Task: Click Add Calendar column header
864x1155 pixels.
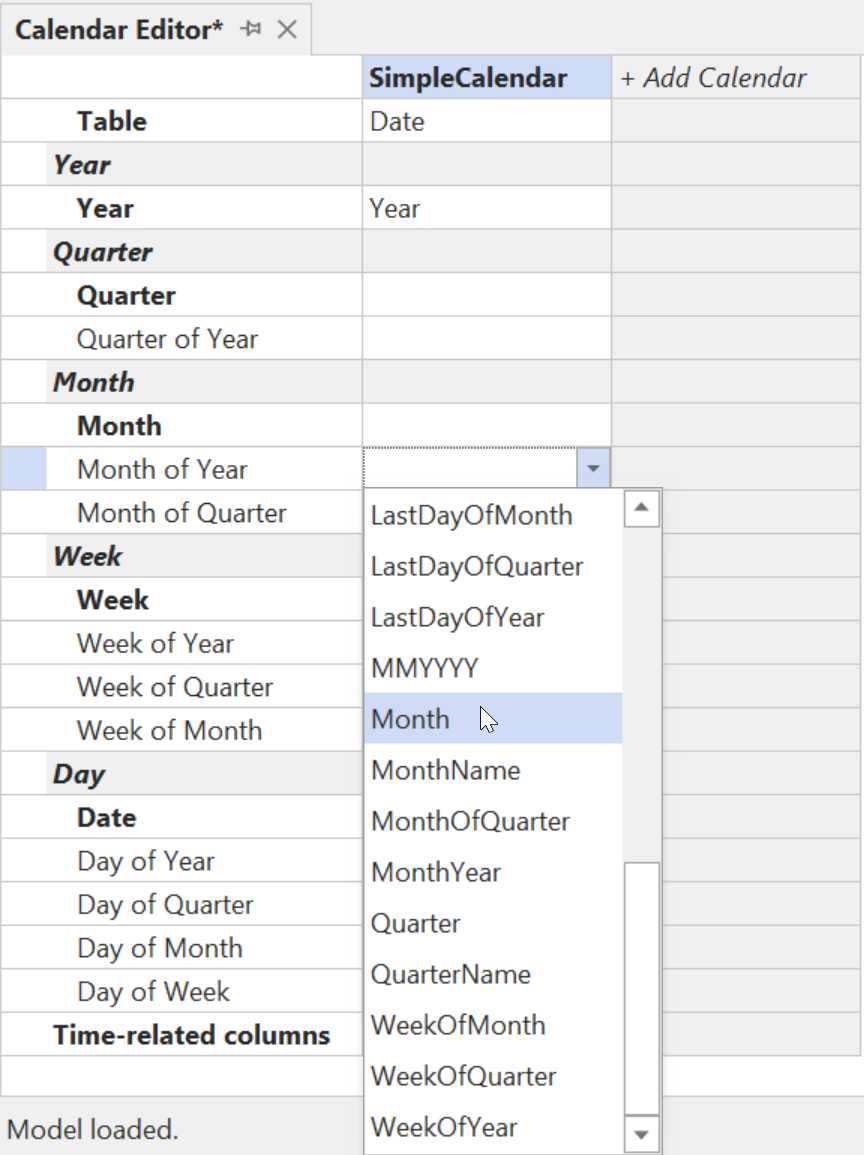Action: tap(713, 78)
